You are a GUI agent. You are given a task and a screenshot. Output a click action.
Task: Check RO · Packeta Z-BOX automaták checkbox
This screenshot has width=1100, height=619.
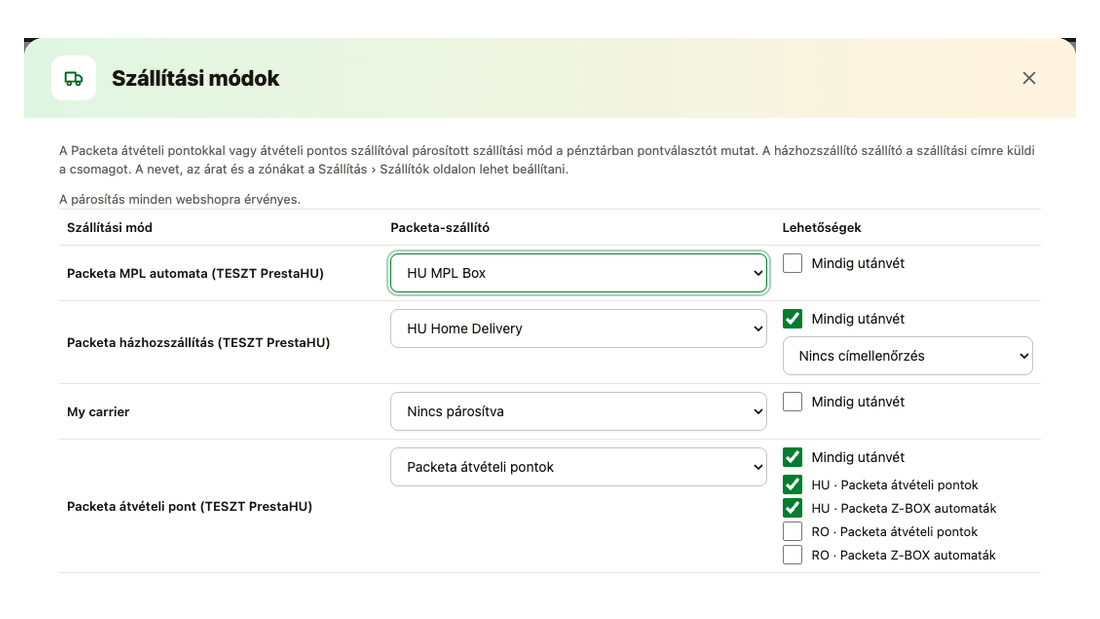click(793, 554)
